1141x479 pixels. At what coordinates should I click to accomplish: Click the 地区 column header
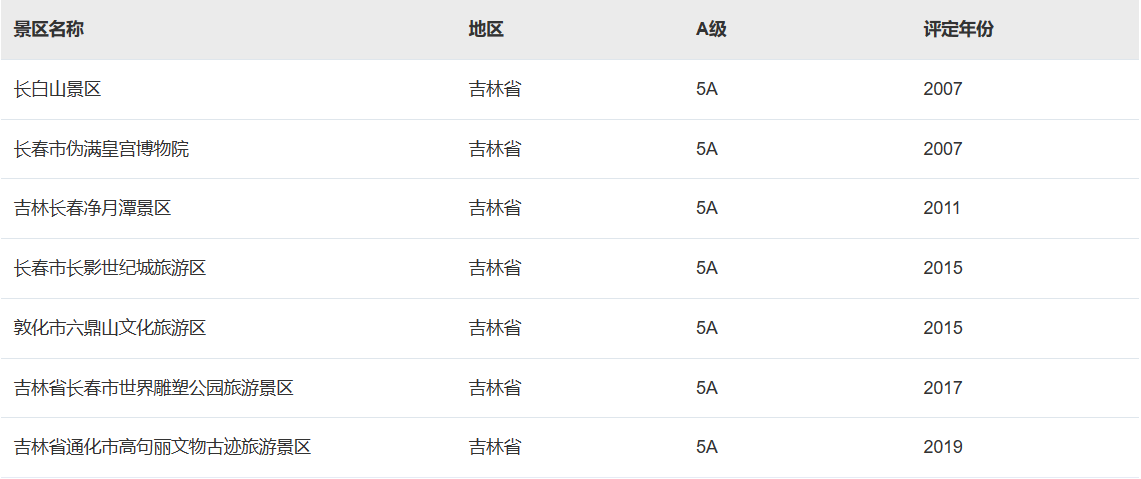486,29
